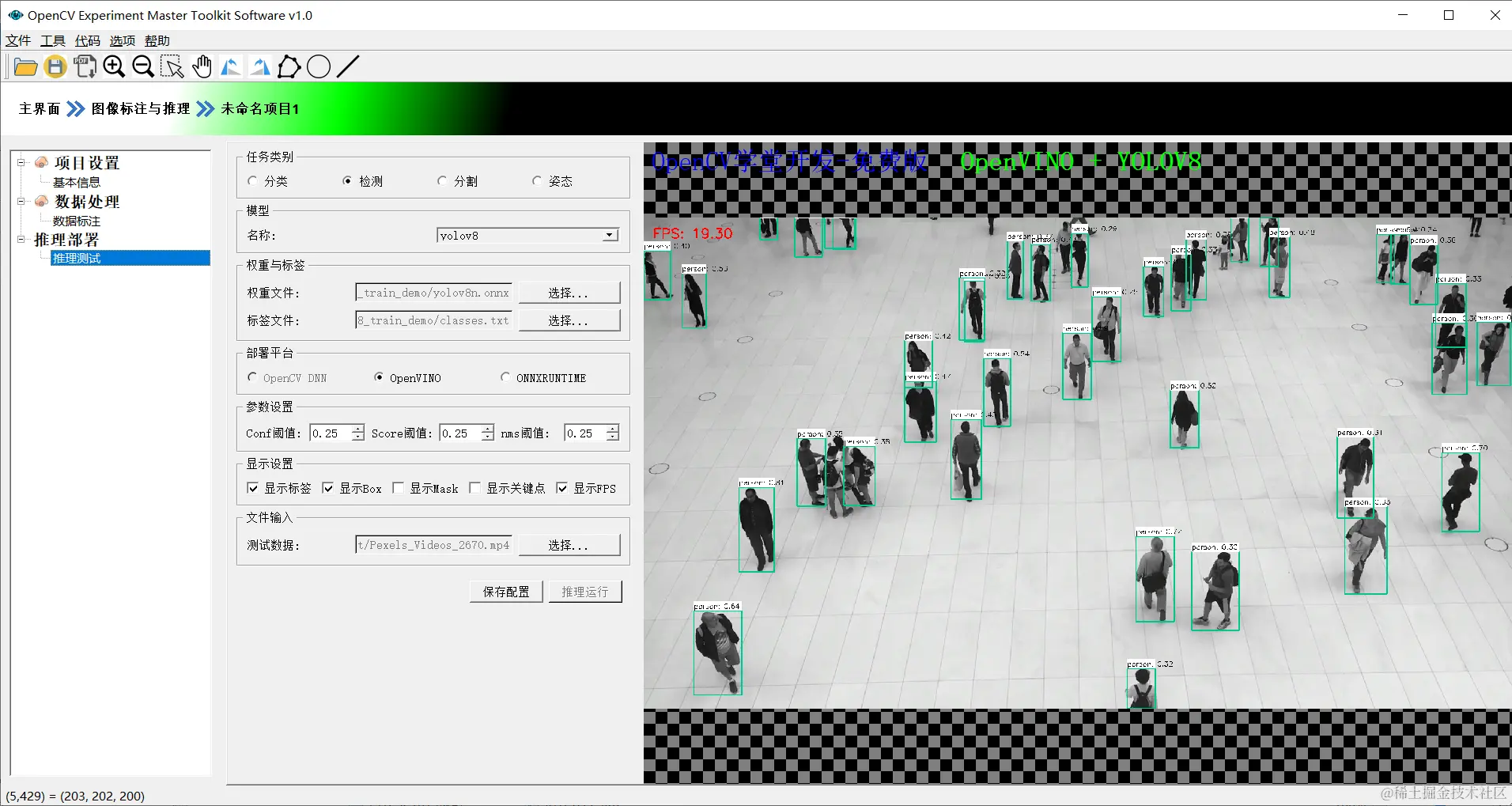Toggle the 显示Box checkbox
The image size is (1512, 806).
[x=327, y=488]
